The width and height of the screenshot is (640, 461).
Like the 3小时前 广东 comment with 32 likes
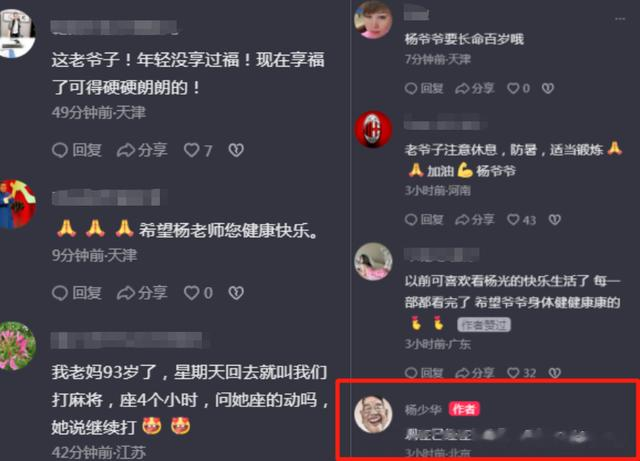click(521, 373)
